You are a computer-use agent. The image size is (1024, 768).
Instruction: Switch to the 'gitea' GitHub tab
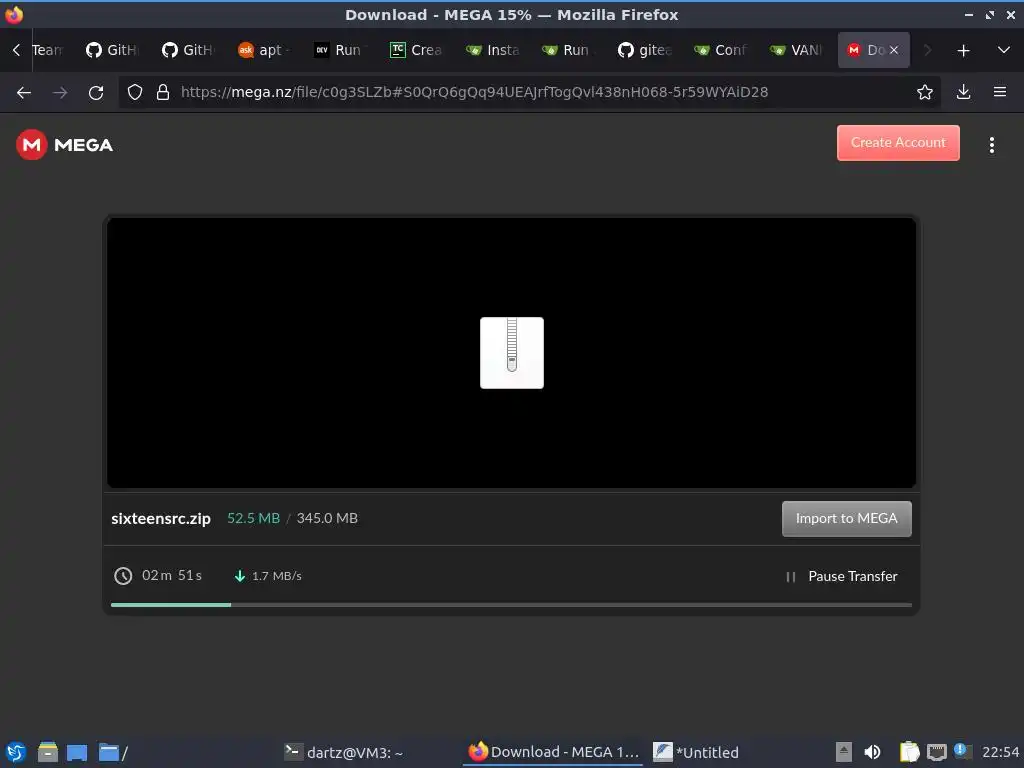click(645, 50)
